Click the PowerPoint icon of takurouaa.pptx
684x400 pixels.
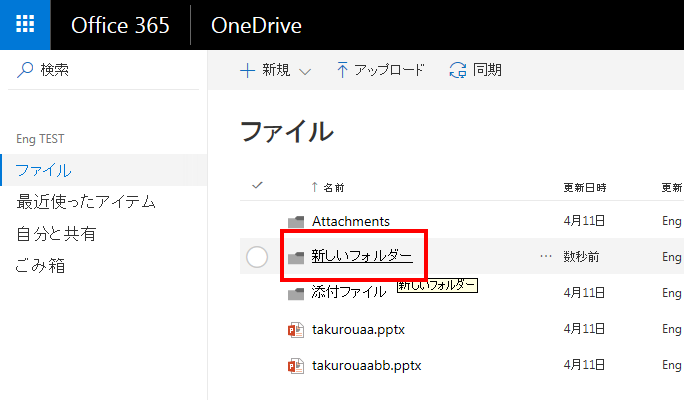point(296,330)
